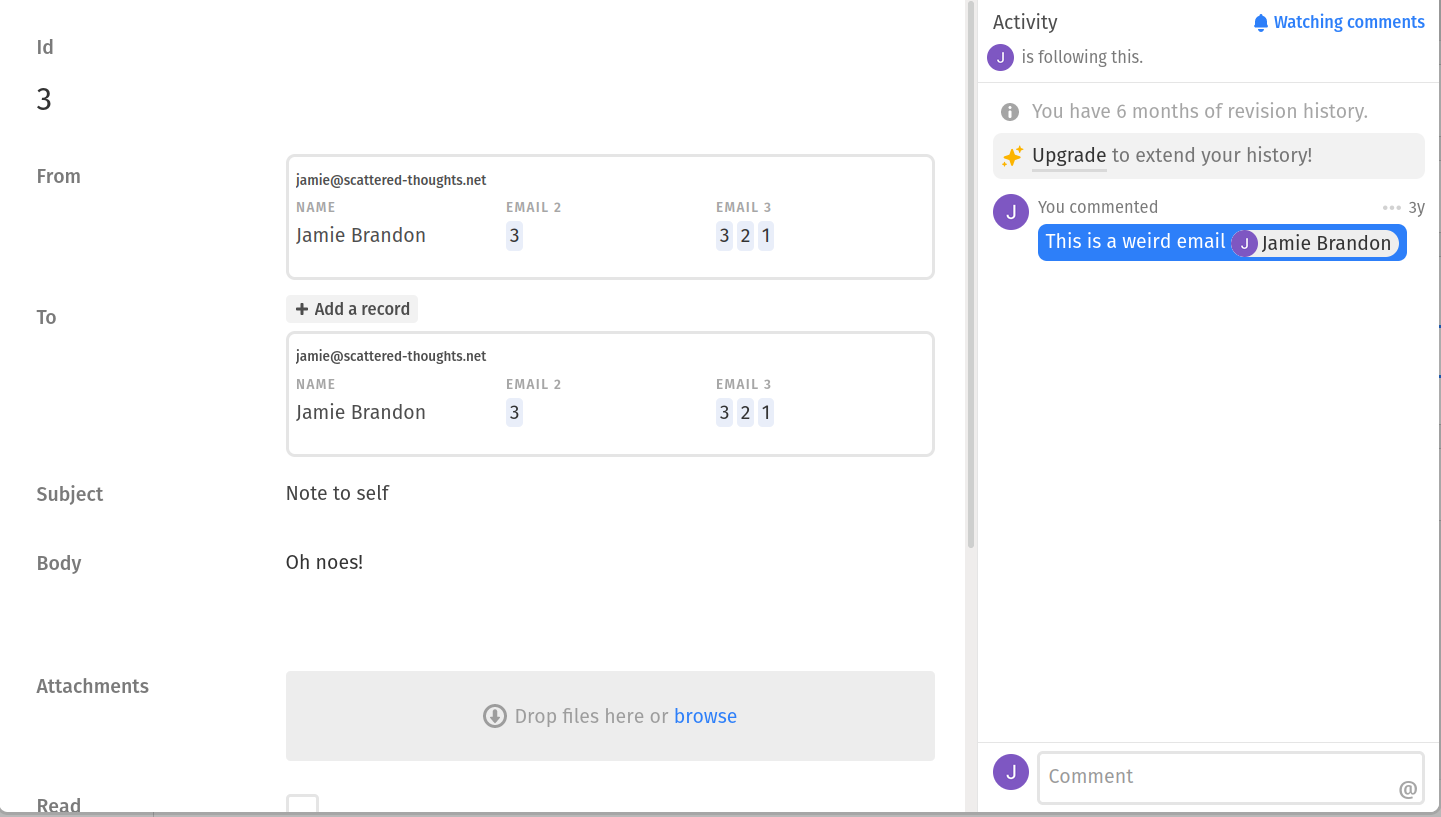The width and height of the screenshot is (1441, 817).
Task: Click Email 3 chip '3' in To record
Action: [724, 412]
